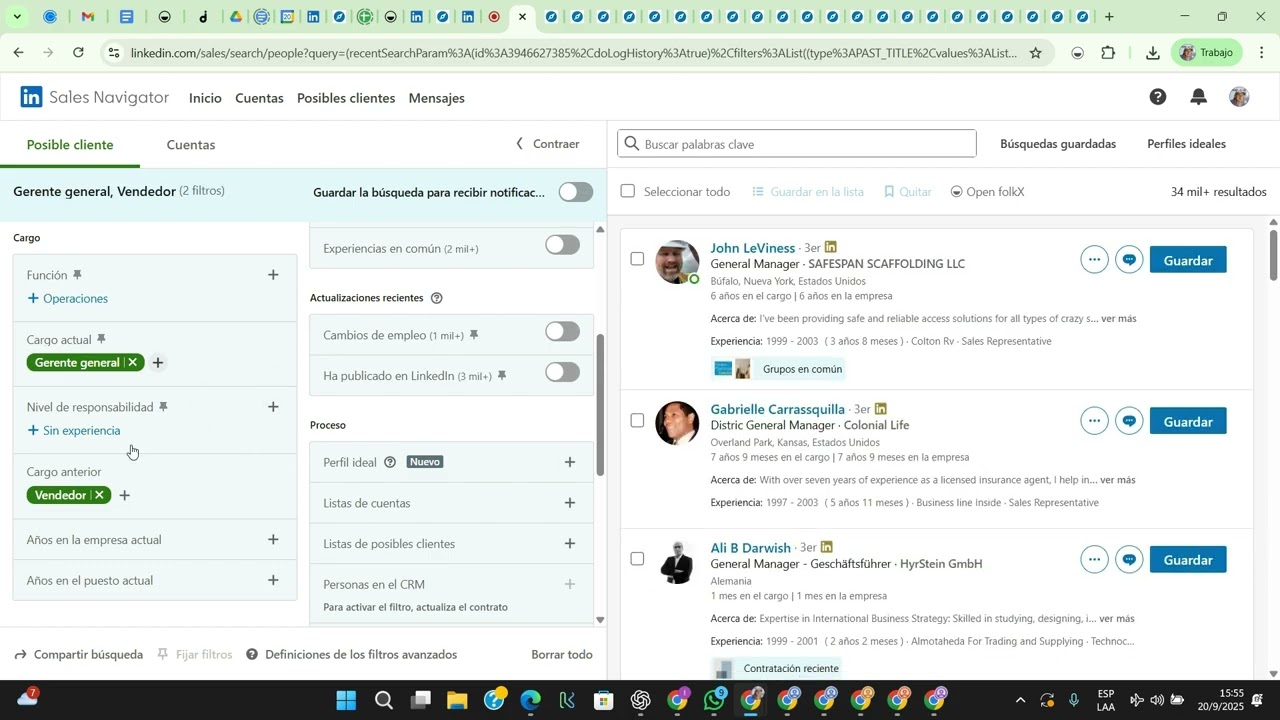This screenshot has height=720, width=1280.
Task: Open the notifications bell
Action: coord(1198,97)
